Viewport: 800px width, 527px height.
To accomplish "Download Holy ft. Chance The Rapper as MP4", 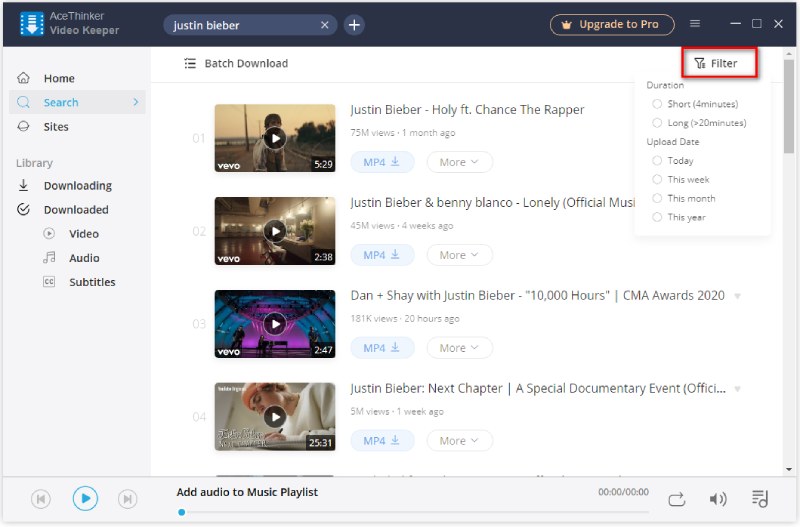I will click(382, 162).
